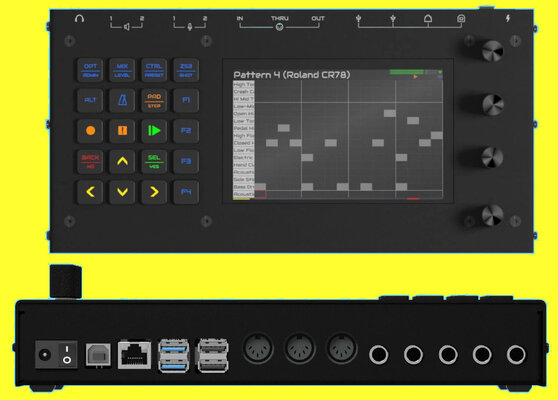Hit the orange record circle button
Viewport: 558px width, 400px height.
(90, 131)
